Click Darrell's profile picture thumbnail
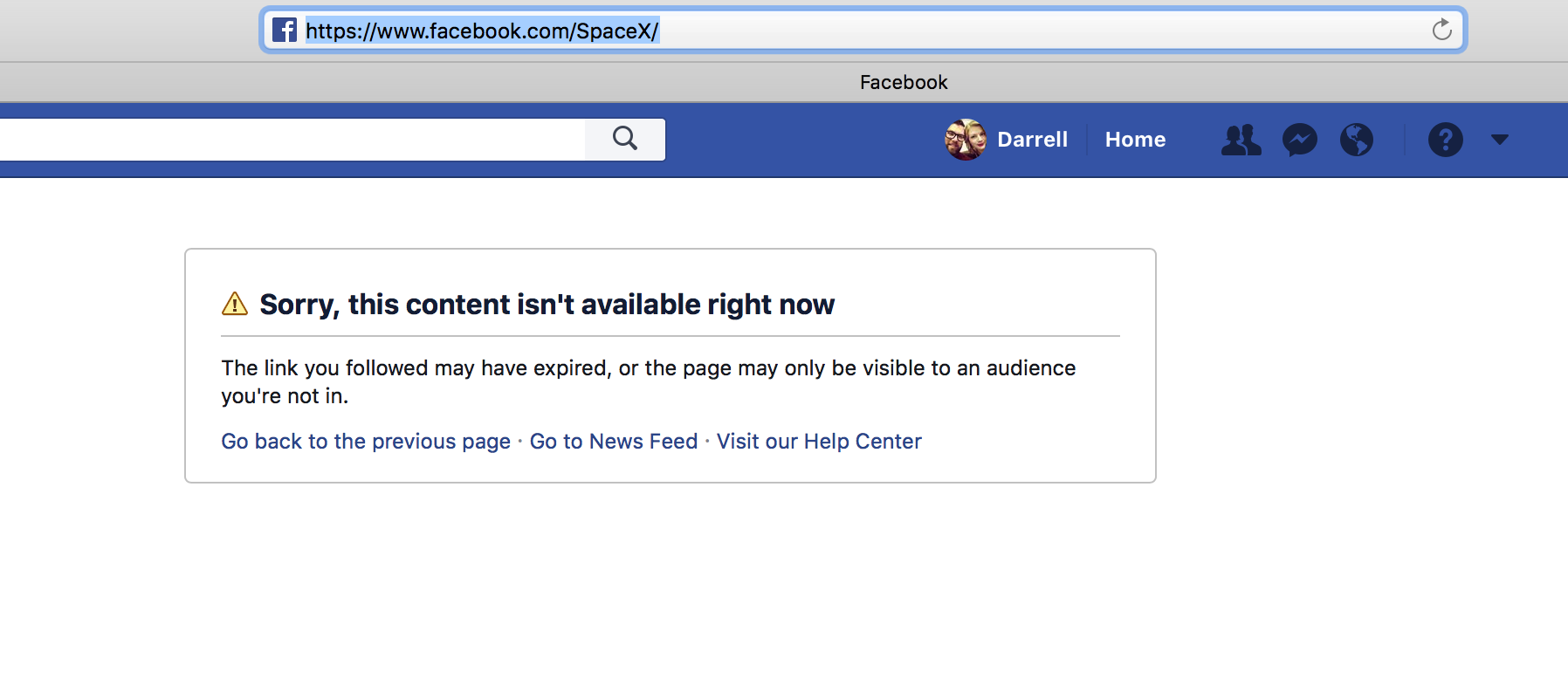 coord(966,140)
